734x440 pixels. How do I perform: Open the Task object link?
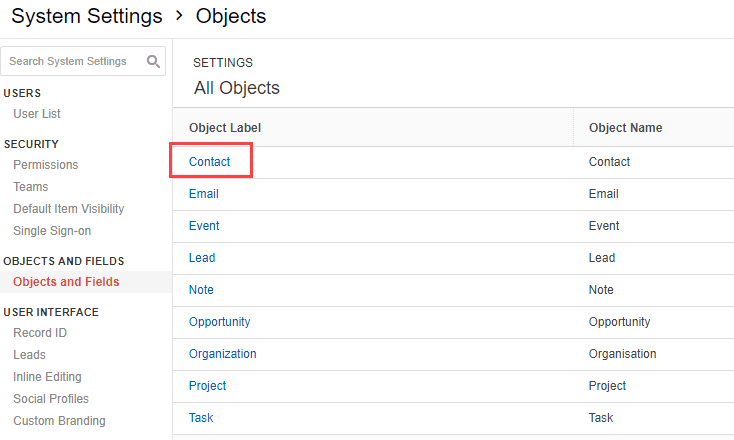(x=201, y=418)
